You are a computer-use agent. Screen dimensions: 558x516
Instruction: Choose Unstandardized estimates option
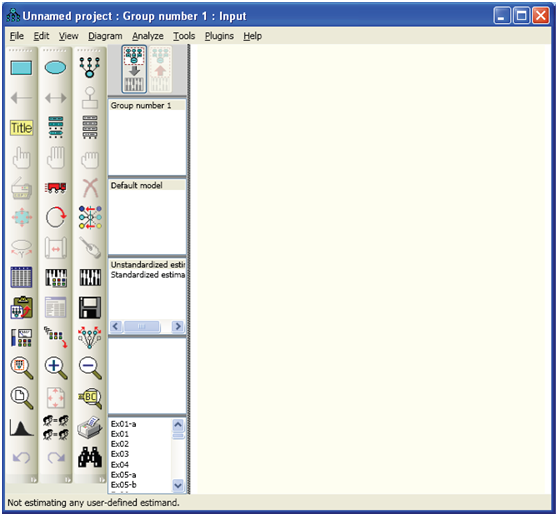pos(147,265)
